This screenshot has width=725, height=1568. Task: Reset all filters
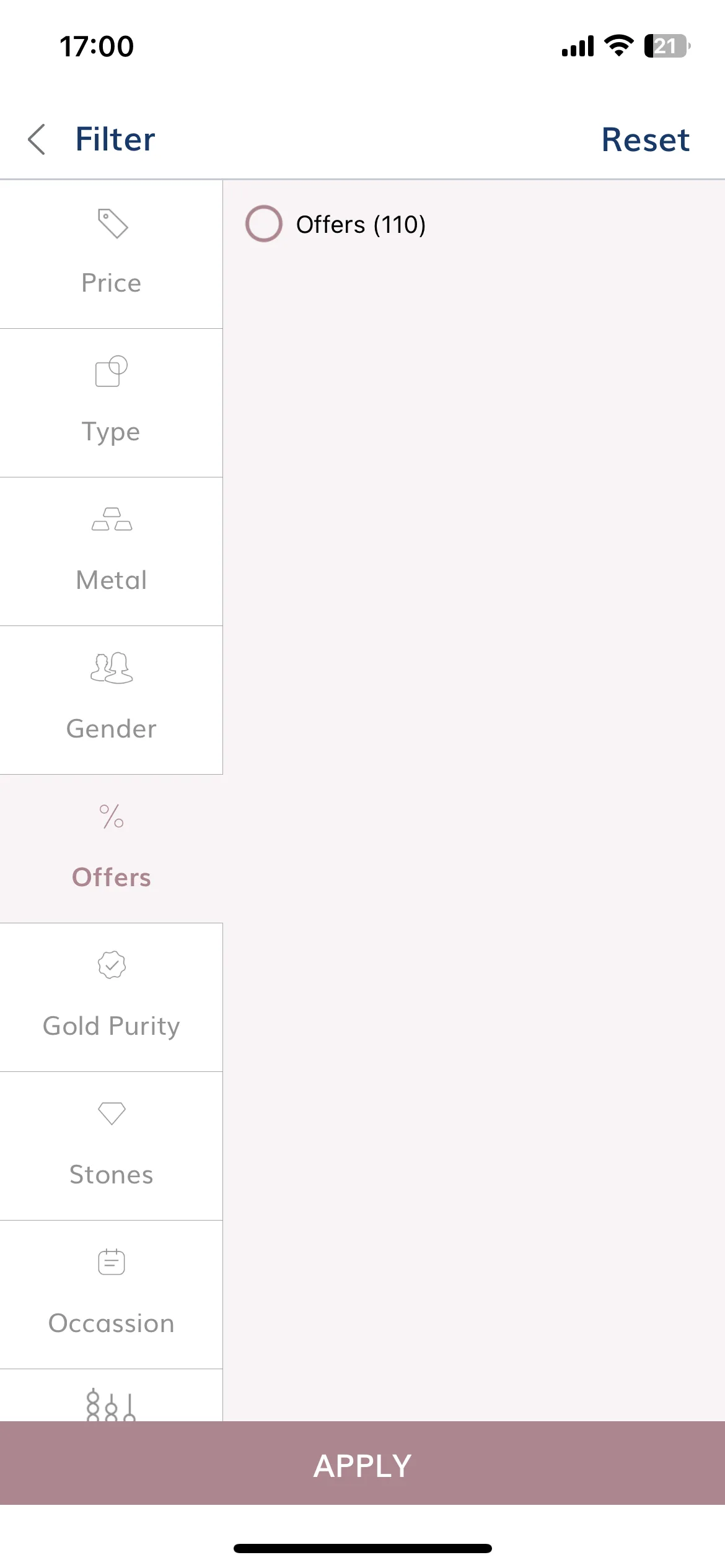pyautogui.click(x=645, y=139)
